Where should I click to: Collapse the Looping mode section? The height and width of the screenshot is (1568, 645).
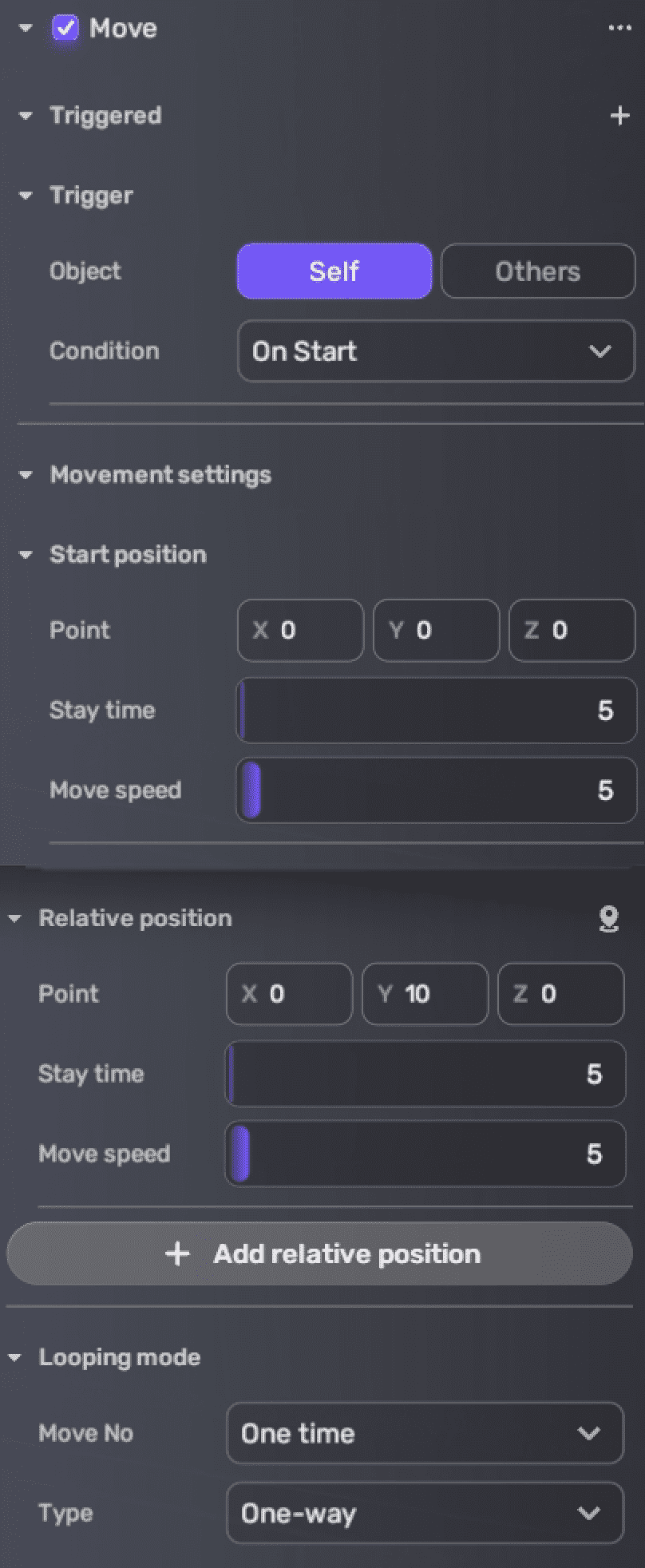tap(14, 1357)
